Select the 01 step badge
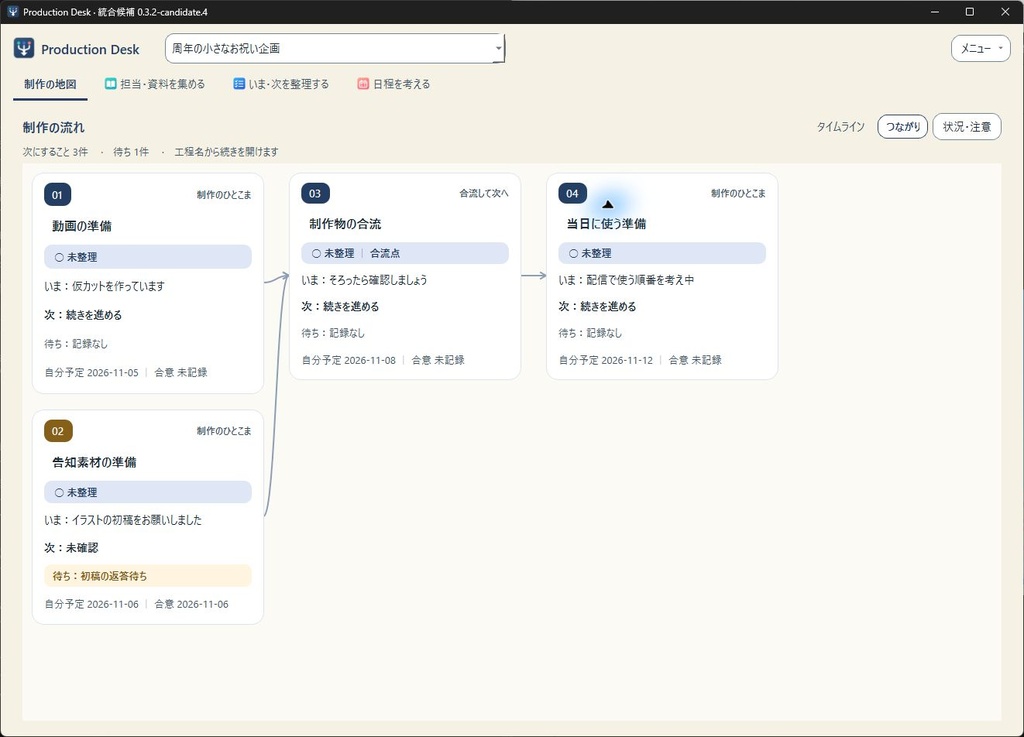 [57, 195]
